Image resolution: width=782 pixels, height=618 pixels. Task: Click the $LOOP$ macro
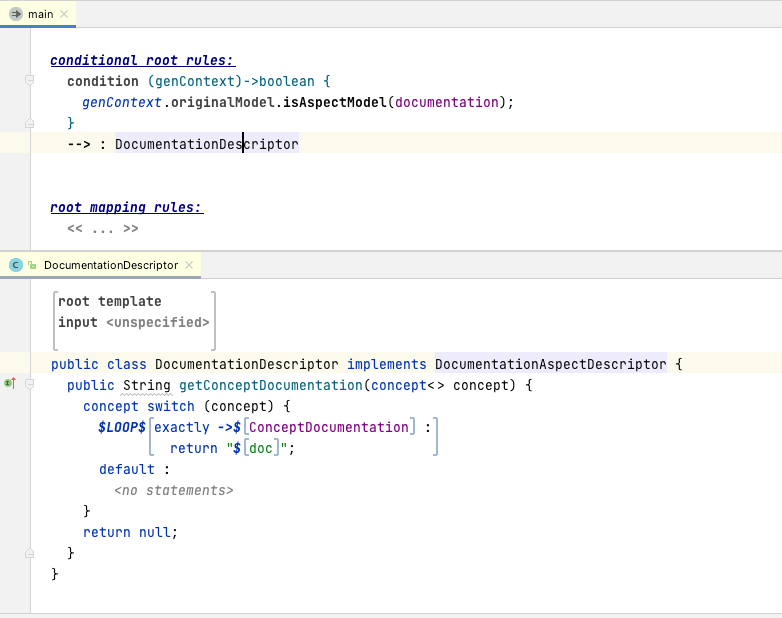pos(122,427)
